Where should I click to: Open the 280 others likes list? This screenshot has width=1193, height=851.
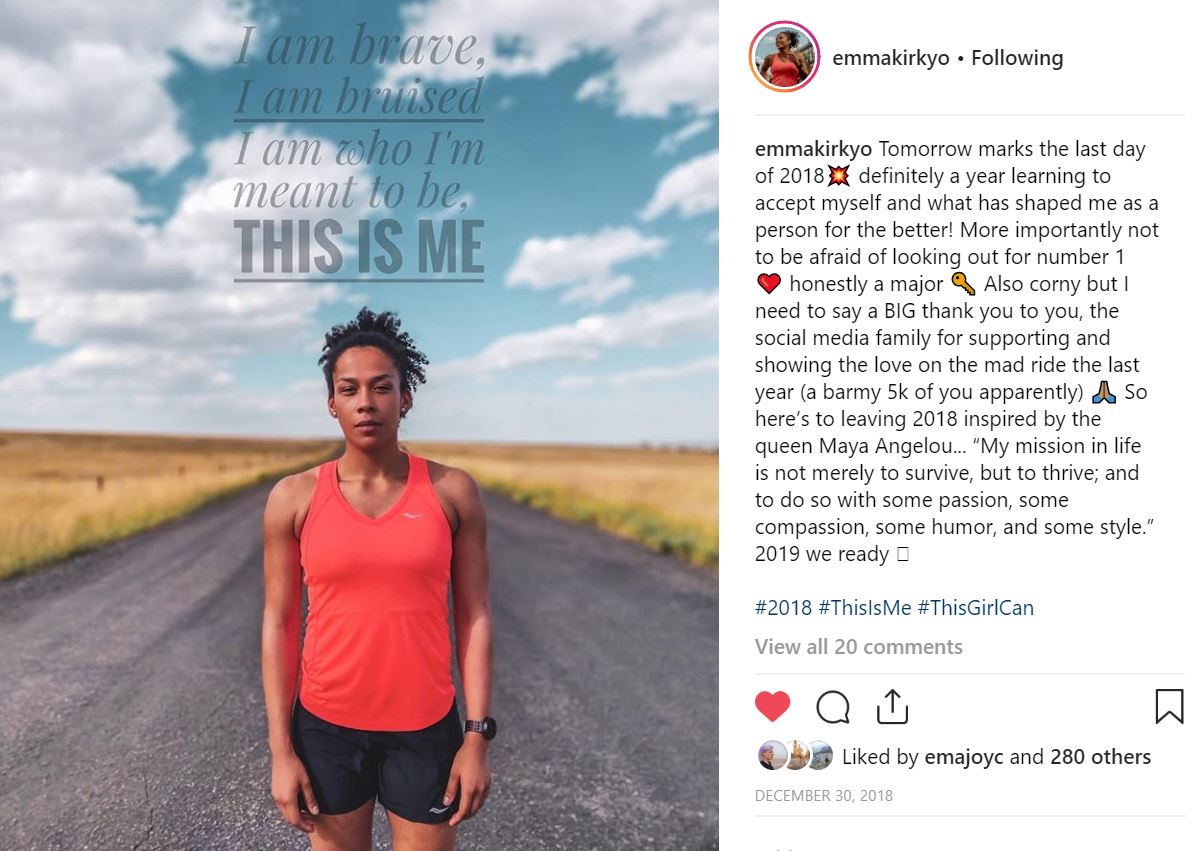(1100, 757)
